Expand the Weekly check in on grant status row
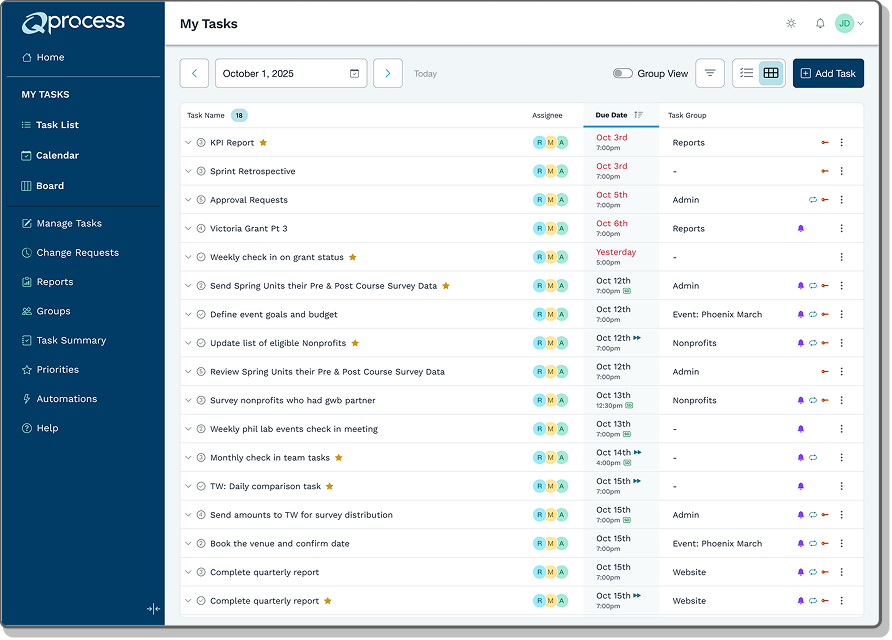 tap(188, 258)
